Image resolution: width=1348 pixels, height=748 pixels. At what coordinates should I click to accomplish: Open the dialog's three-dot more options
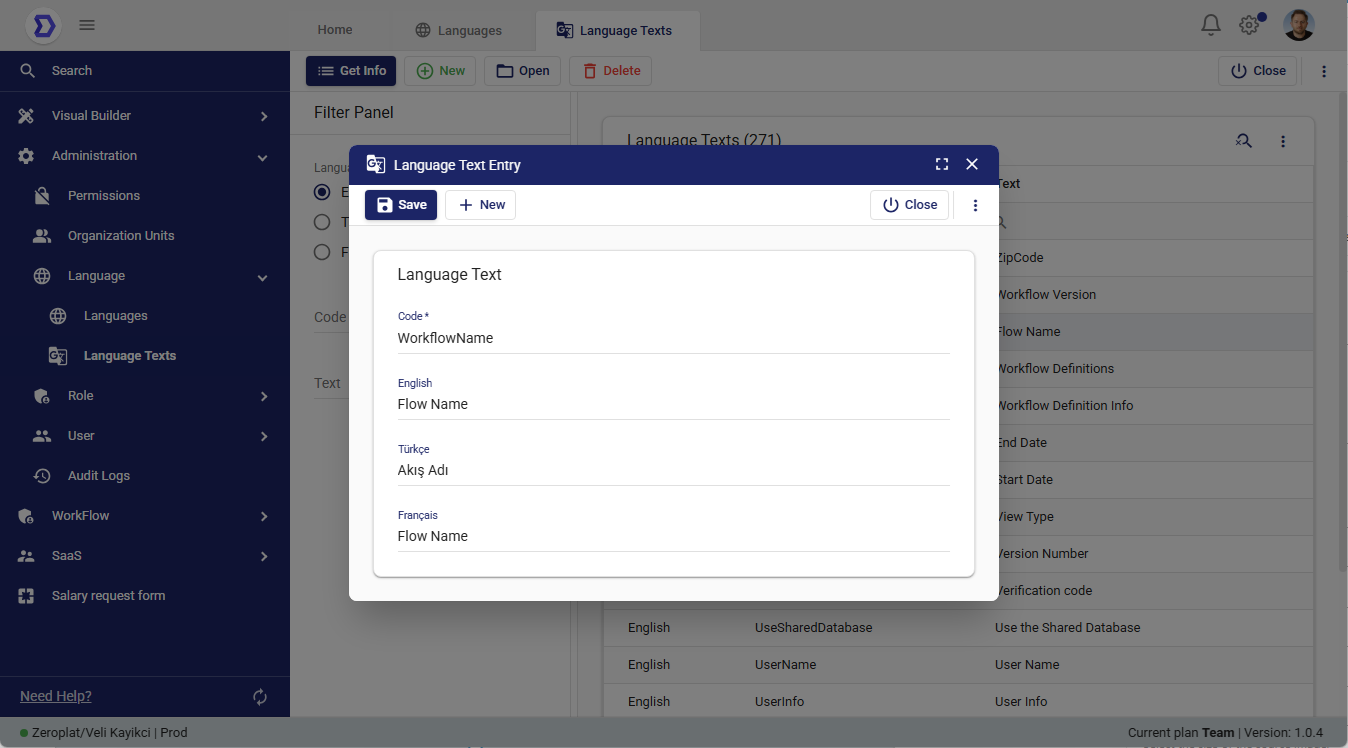tap(976, 205)
